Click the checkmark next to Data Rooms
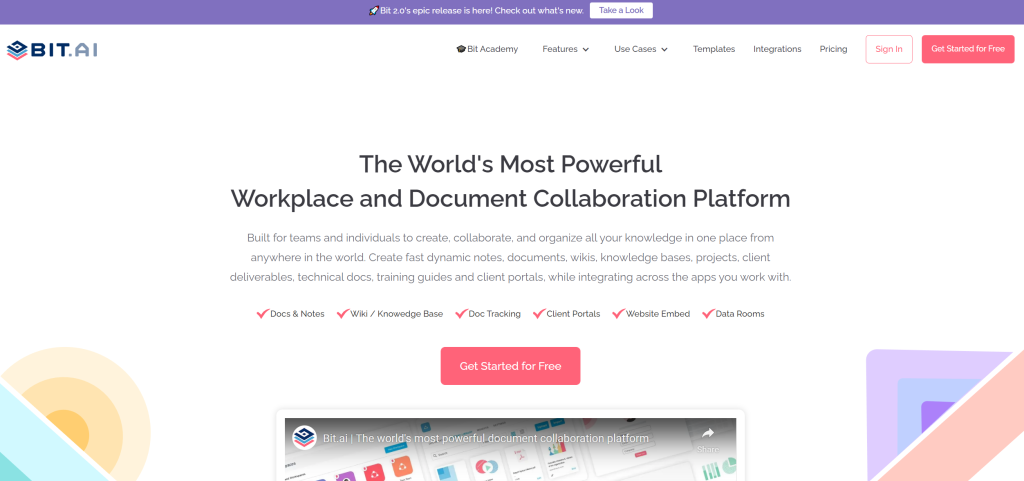 tap(709, 314)
